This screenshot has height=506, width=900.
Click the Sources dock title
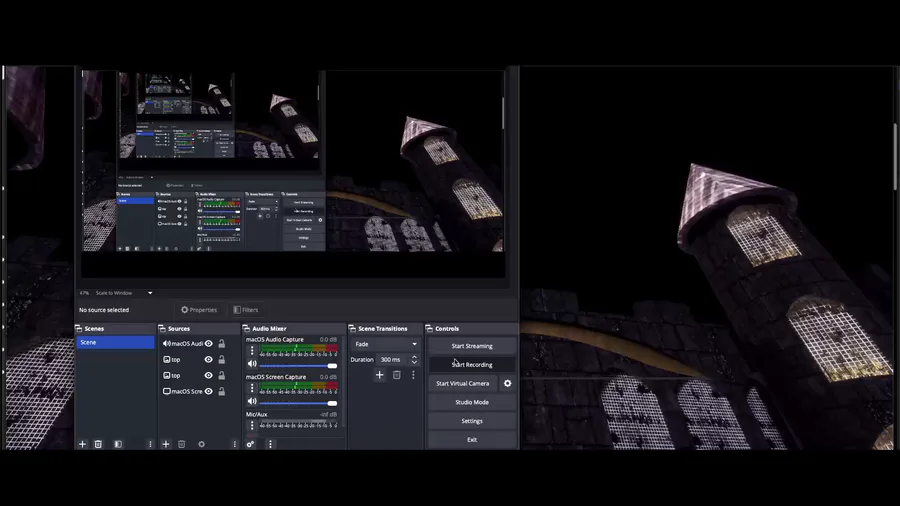[x=179, y=329]
